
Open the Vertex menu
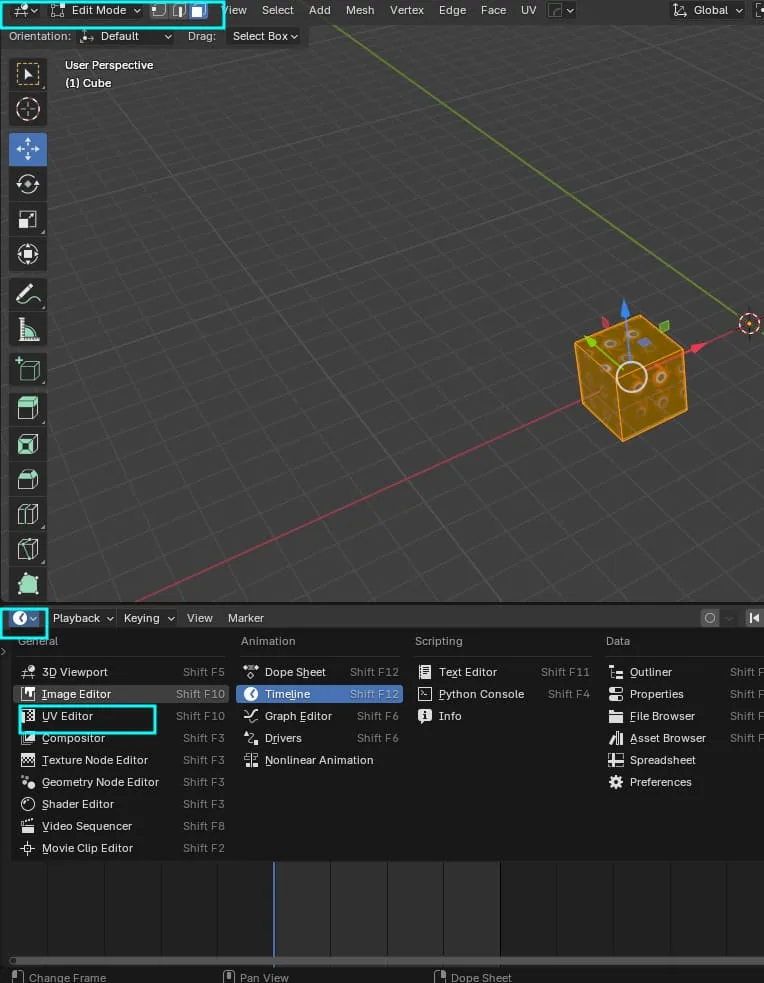tap(407, 11)
